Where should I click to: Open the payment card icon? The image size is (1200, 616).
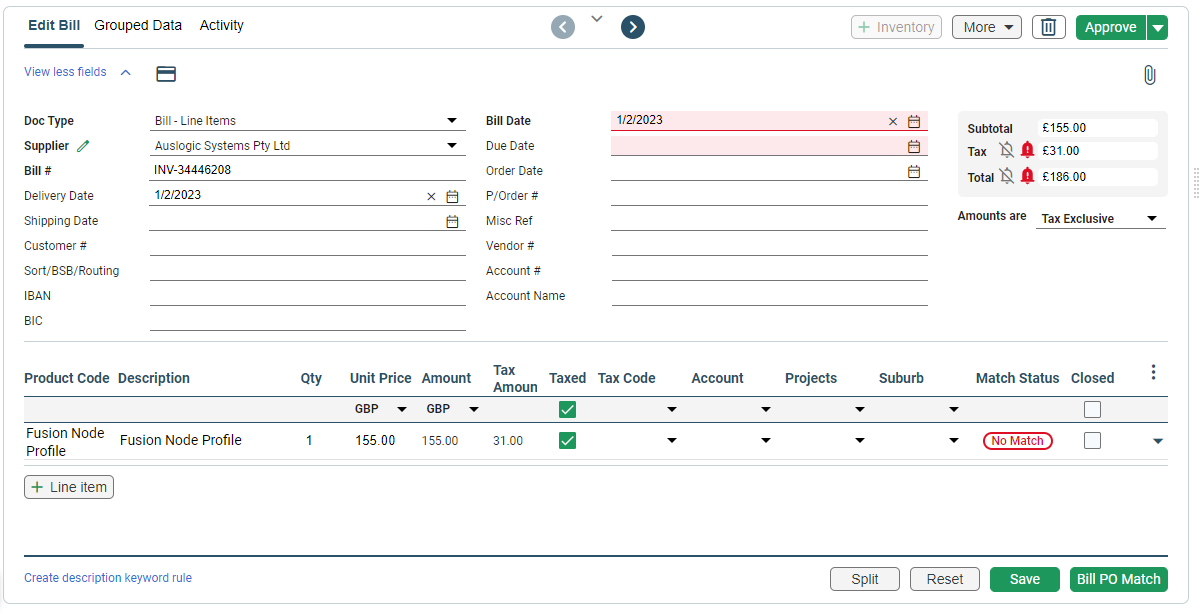click(167, 73)
